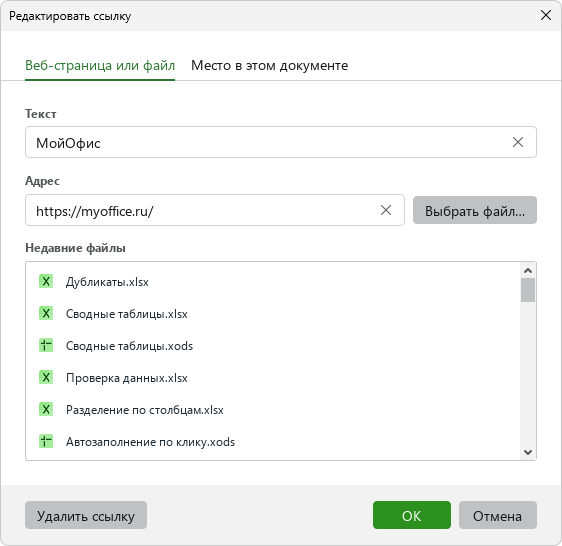Confirm with the OK button
Image resolution: width=562 pixels, height=546 pixels.
click(x=411, y=515)
